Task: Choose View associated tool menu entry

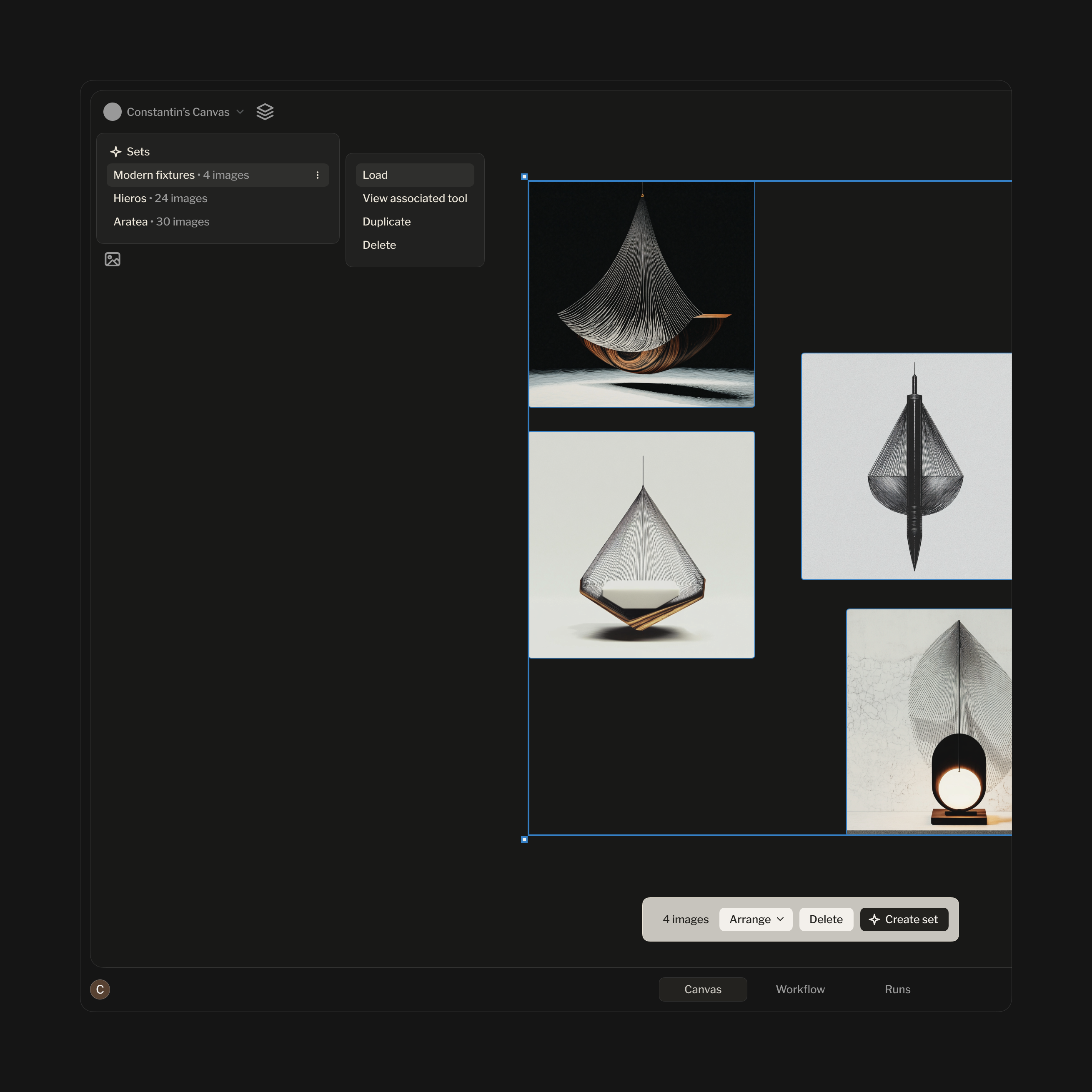Action: point(415,198)
